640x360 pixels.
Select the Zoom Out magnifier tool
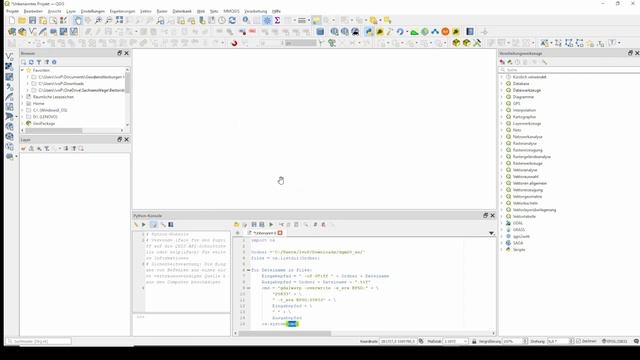point(109,20)
